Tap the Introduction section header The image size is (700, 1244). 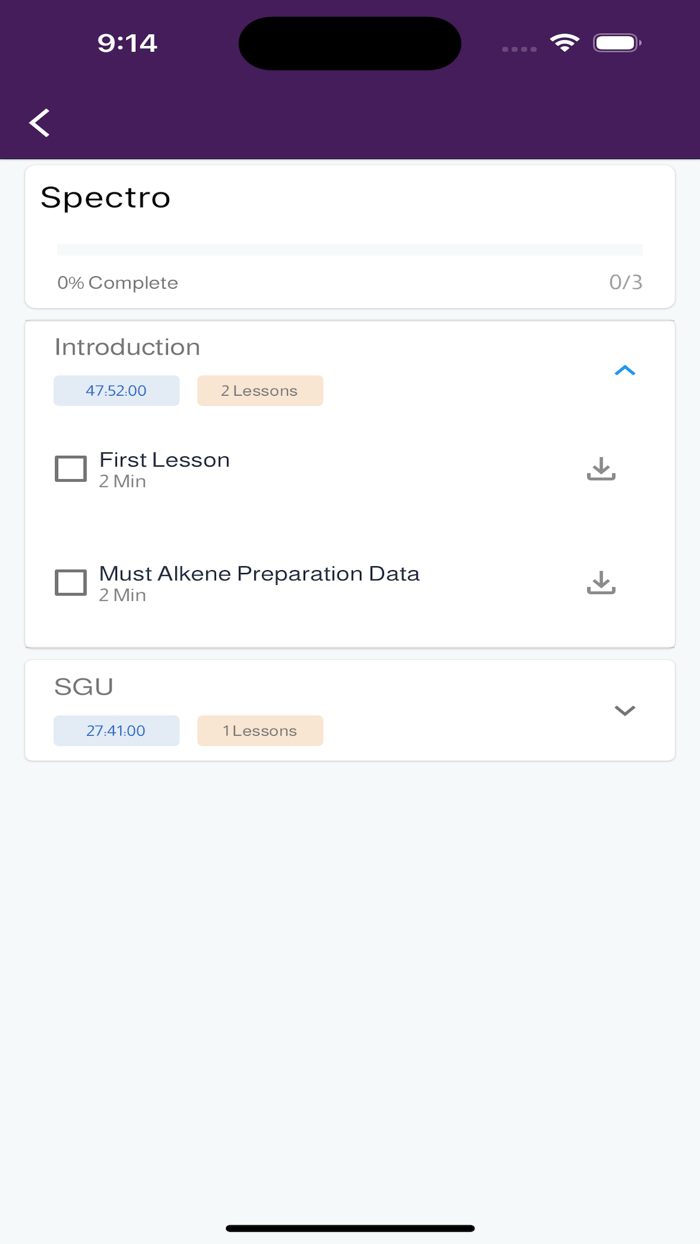click(127, 347)
